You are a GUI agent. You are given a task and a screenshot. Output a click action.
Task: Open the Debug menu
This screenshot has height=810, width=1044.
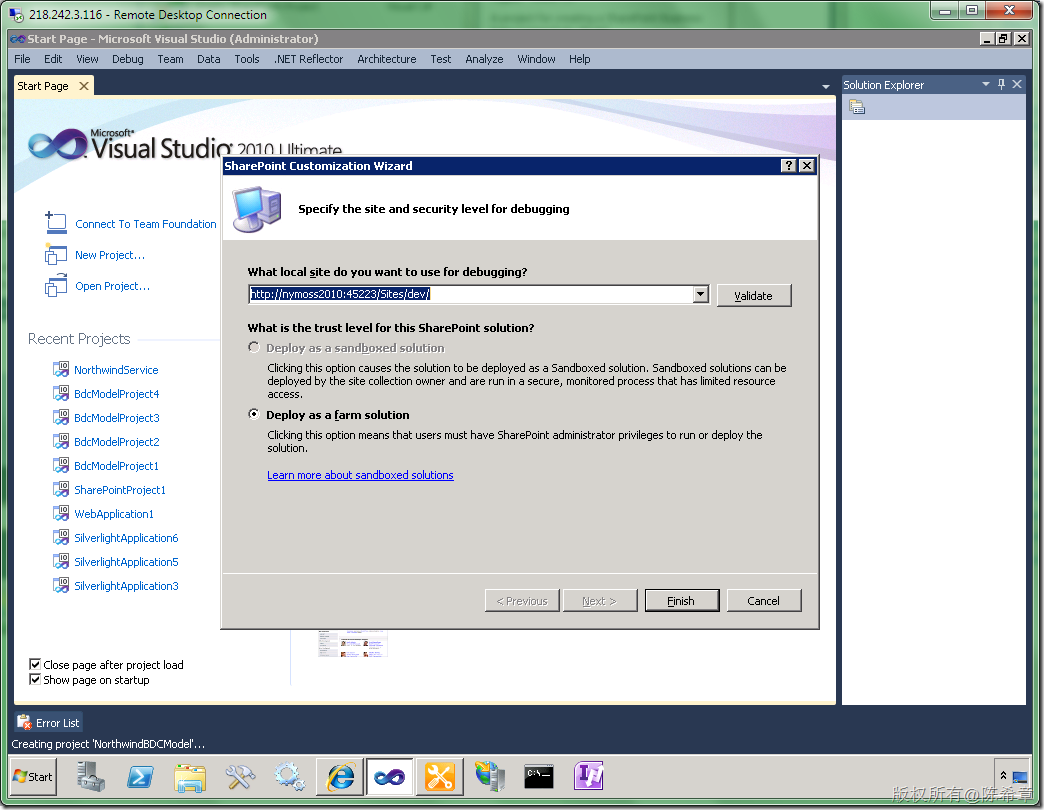127,59
